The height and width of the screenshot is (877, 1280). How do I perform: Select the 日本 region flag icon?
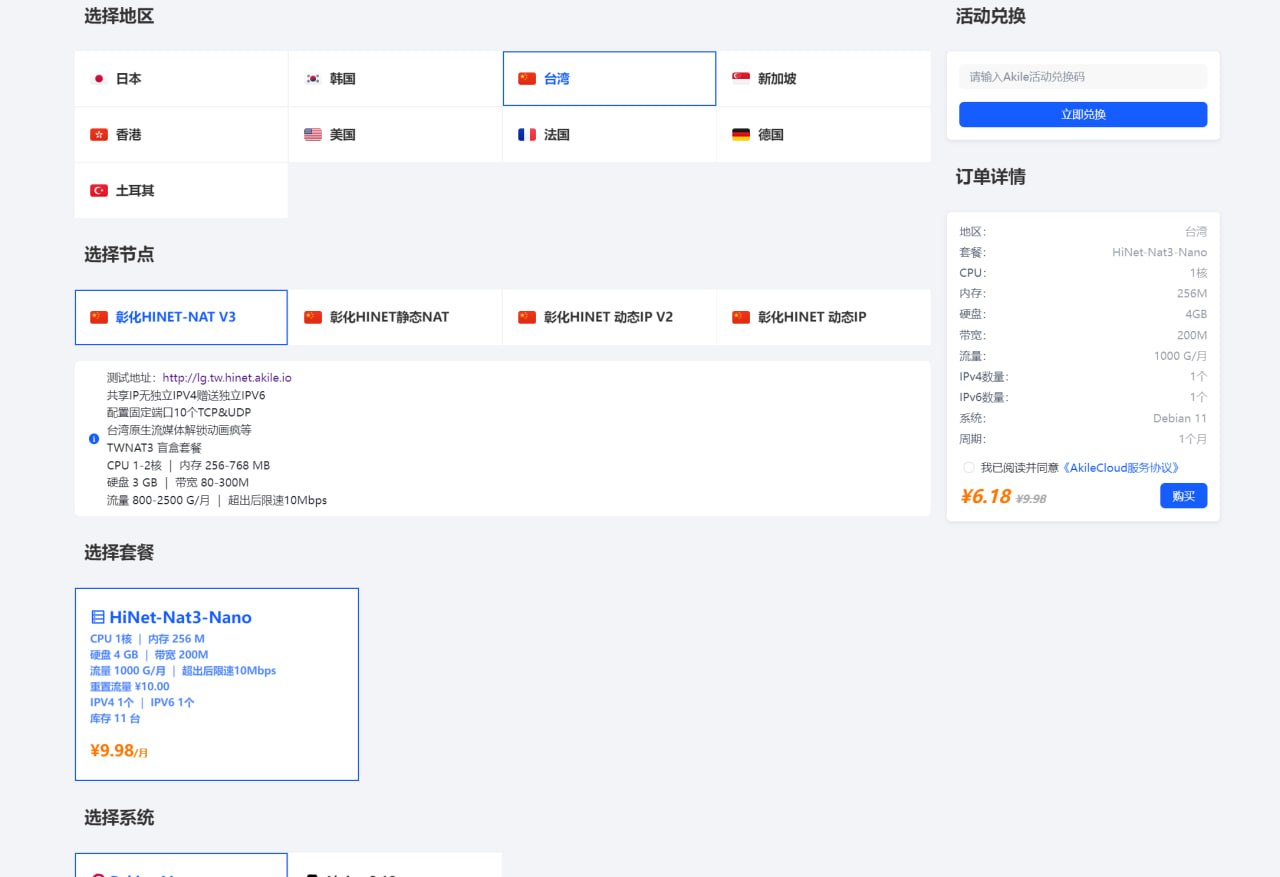[x=99, y=78]
